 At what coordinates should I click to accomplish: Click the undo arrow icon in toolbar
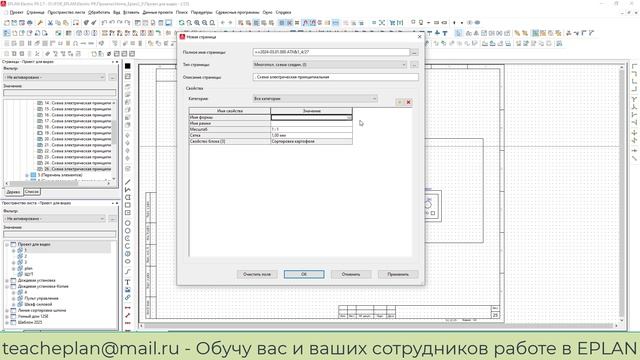point(104,23)
